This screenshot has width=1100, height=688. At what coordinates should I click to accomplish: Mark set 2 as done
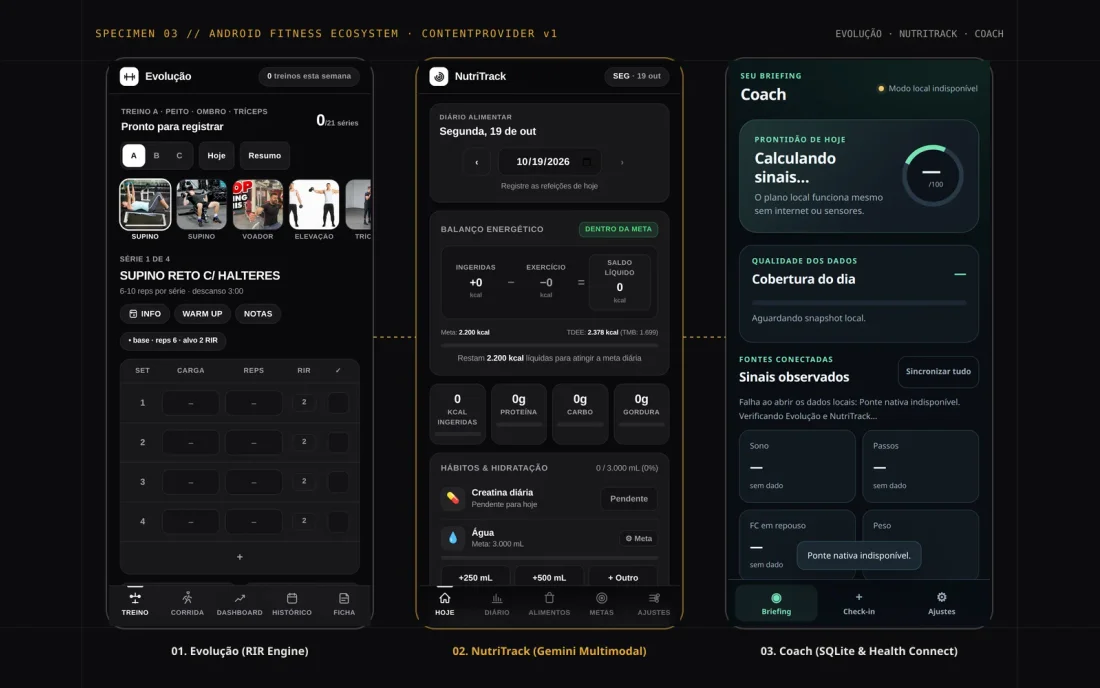coord(338,442)
